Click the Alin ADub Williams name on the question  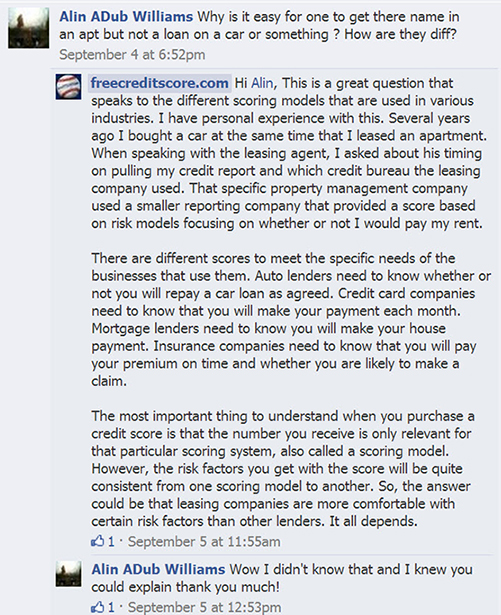(x=126, y=17)
